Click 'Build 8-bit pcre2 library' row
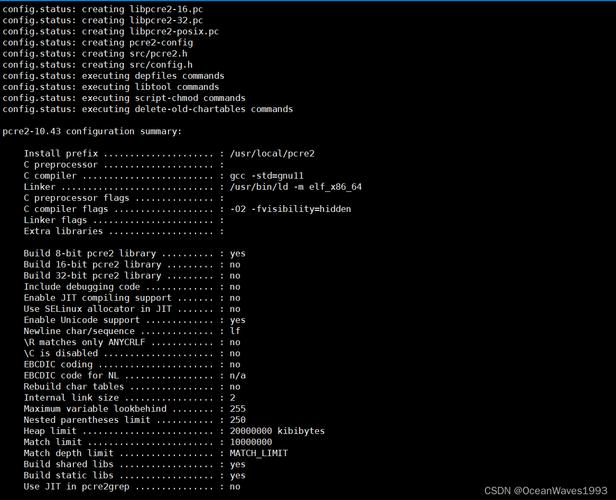This screenshot has height=500, width=616. pyautogui.click(x=135, y=253)
